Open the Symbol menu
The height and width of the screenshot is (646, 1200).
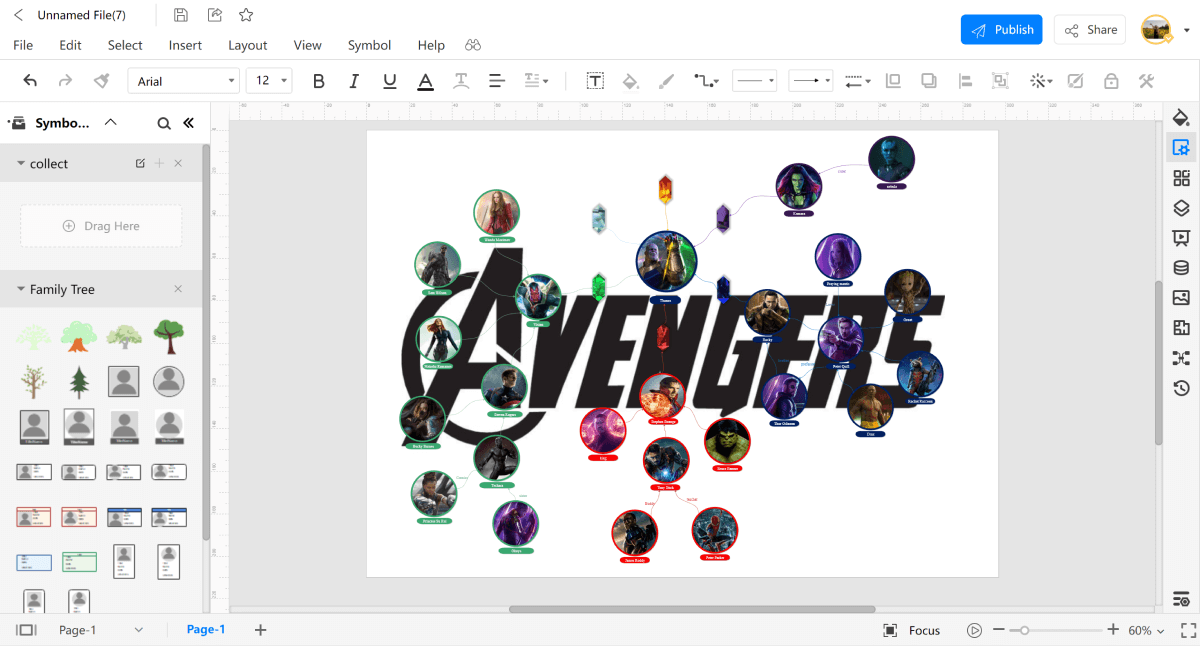[x=369, y=45]
